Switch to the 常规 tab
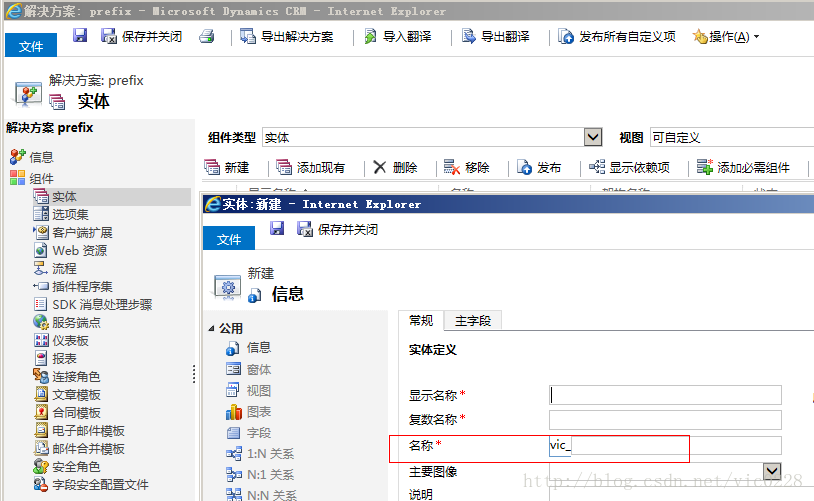Viewport: 814px width, 501px height. point(421,320)
